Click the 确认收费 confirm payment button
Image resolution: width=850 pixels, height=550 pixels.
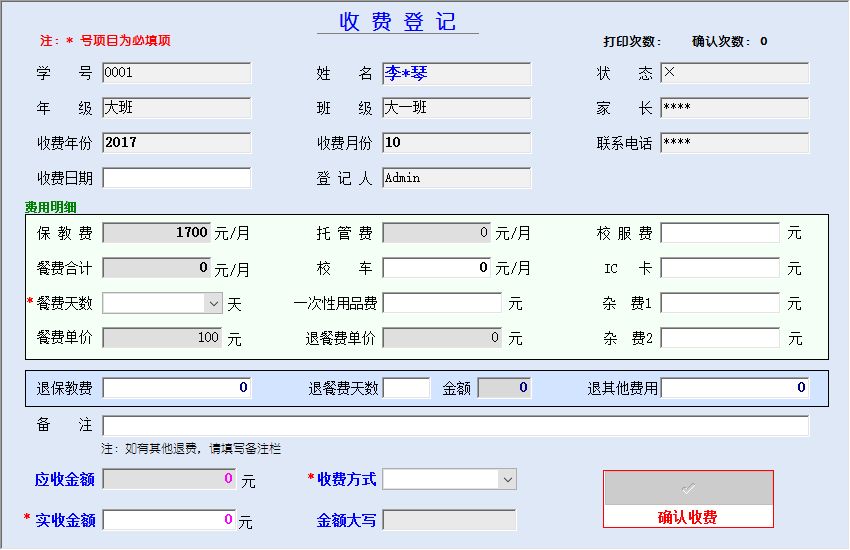pos(688,499)
